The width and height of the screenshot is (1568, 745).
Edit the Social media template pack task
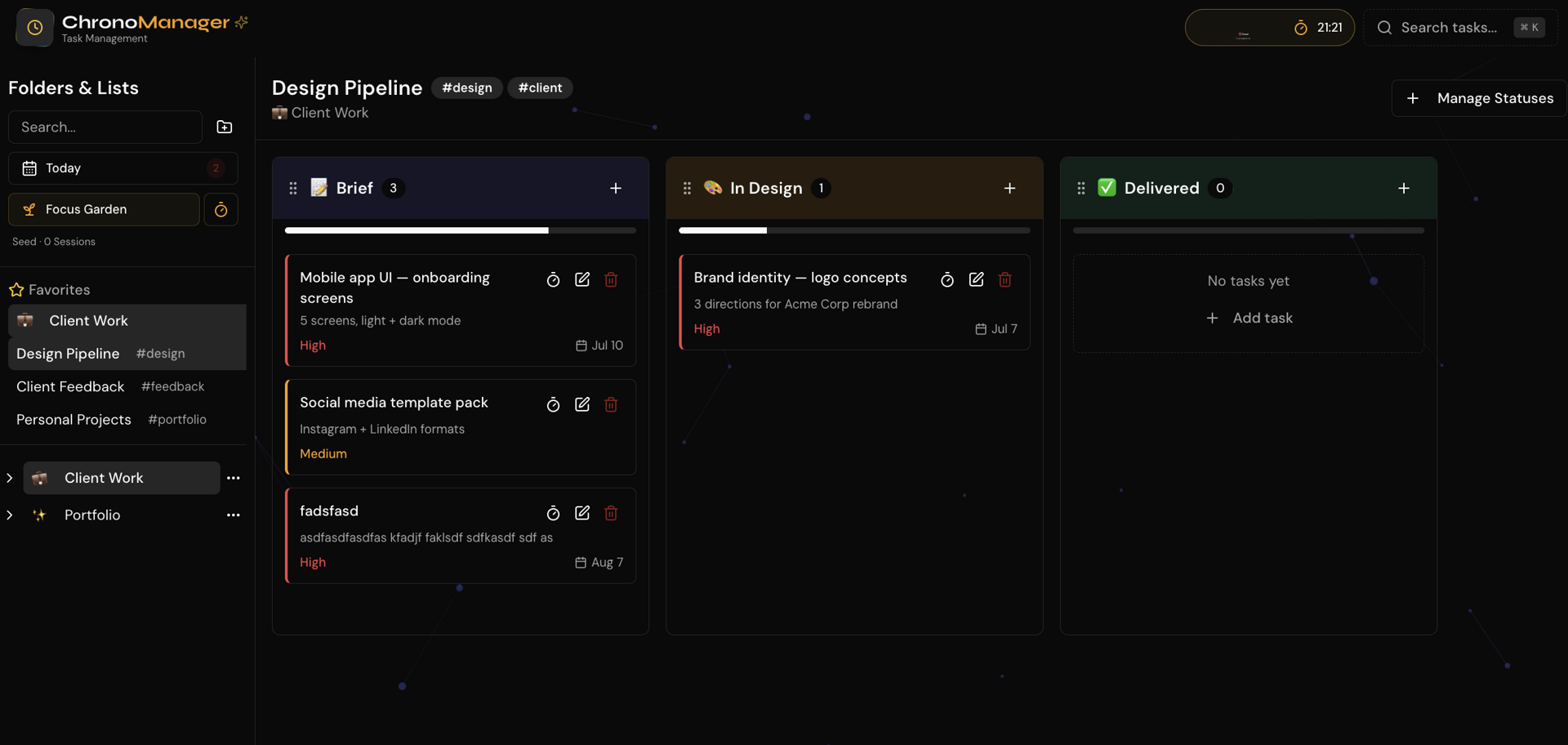(582, 404)
